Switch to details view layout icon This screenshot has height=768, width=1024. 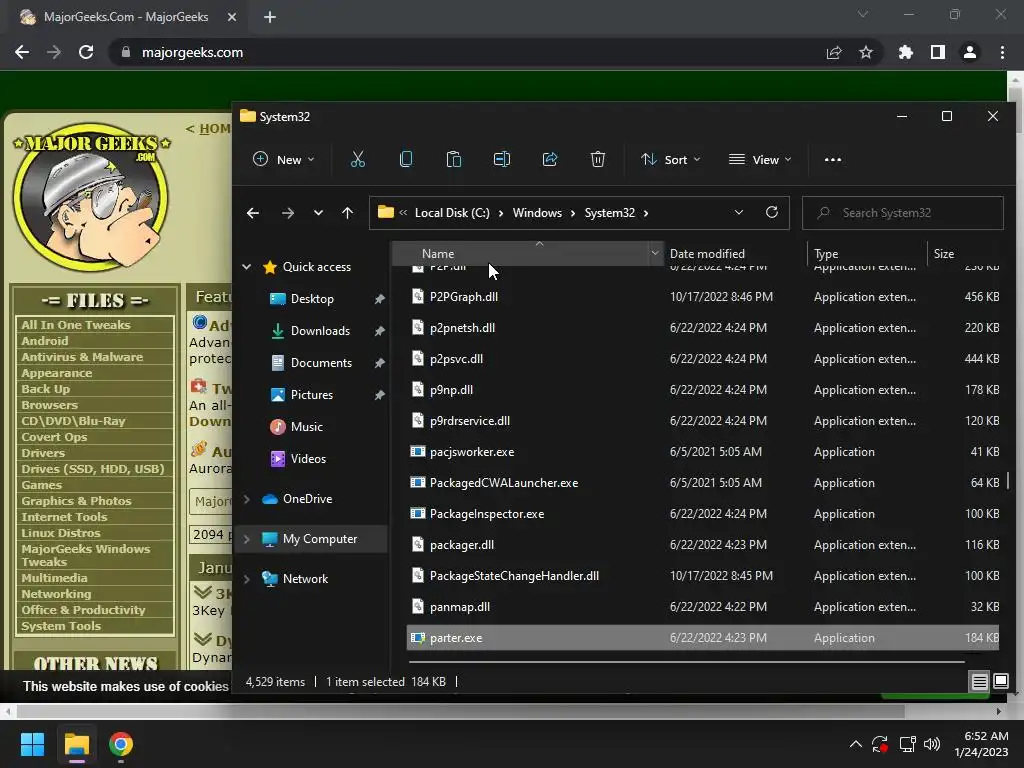[979, 682]
